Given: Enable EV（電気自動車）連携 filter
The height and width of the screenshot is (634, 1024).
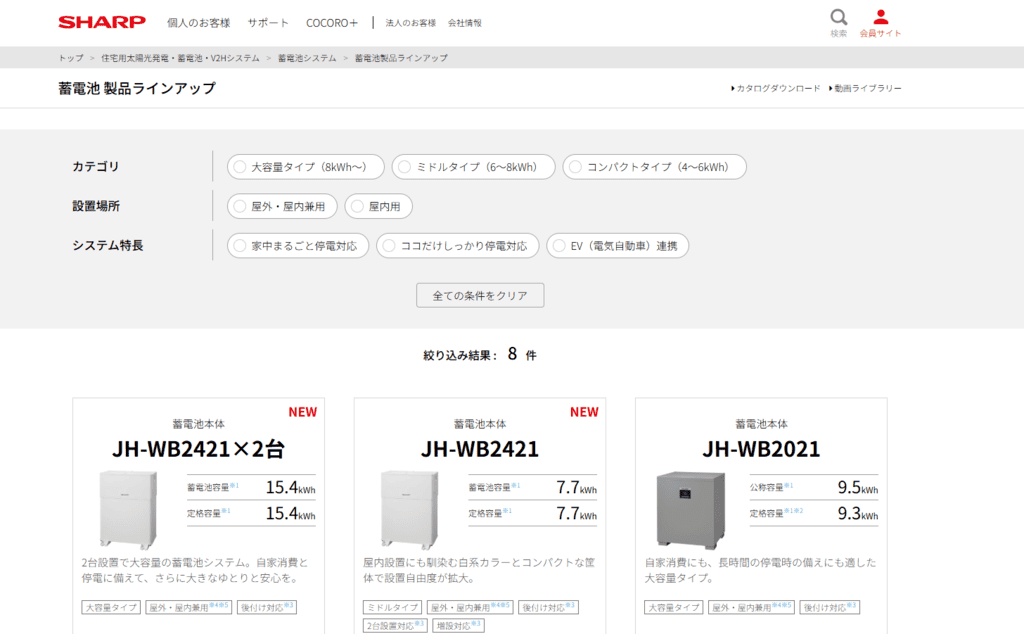Looking at the screenshot, I should (617, 246).
